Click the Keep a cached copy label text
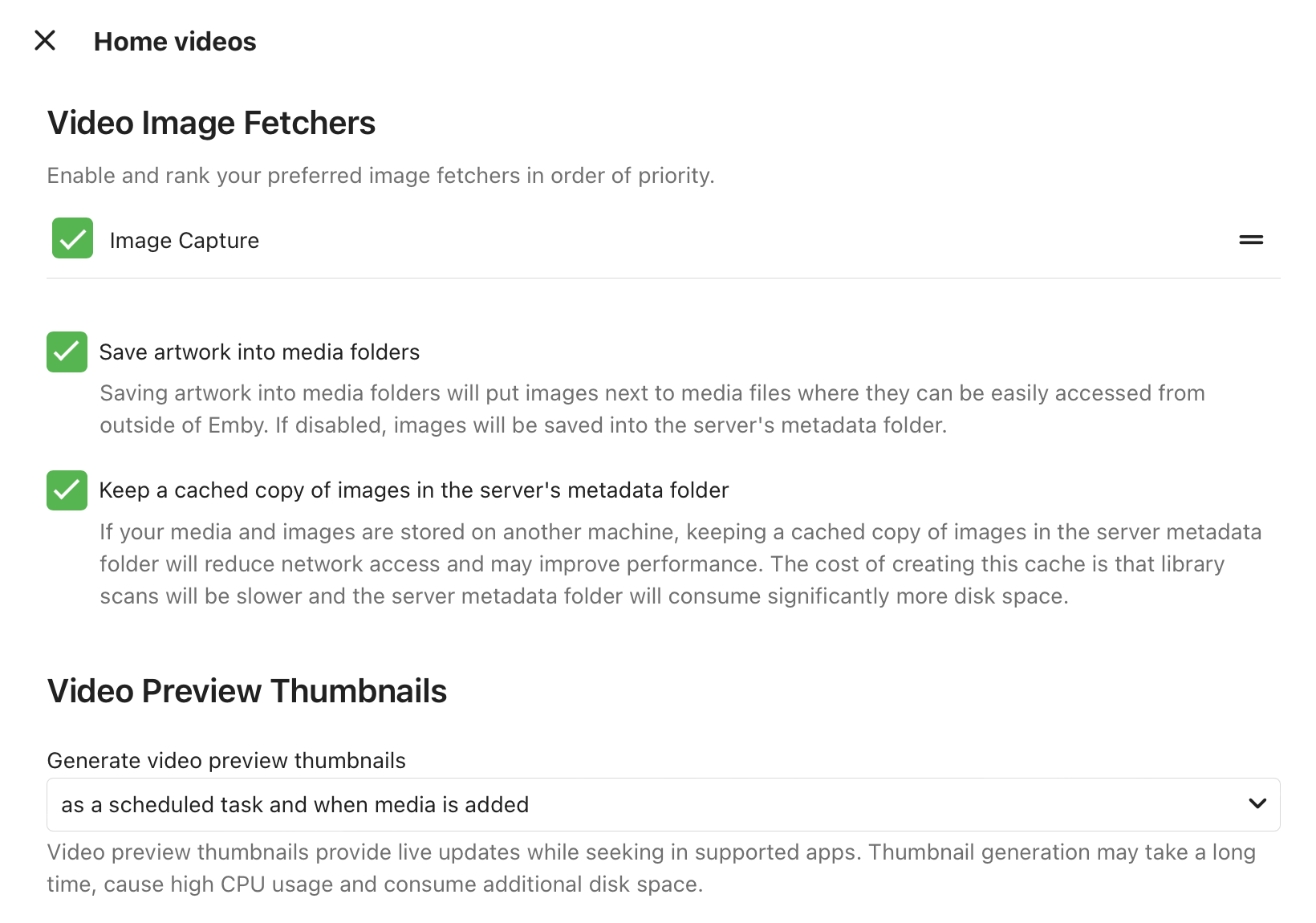The width and height of the screenshot is (1316, 923). click(413, 490)
